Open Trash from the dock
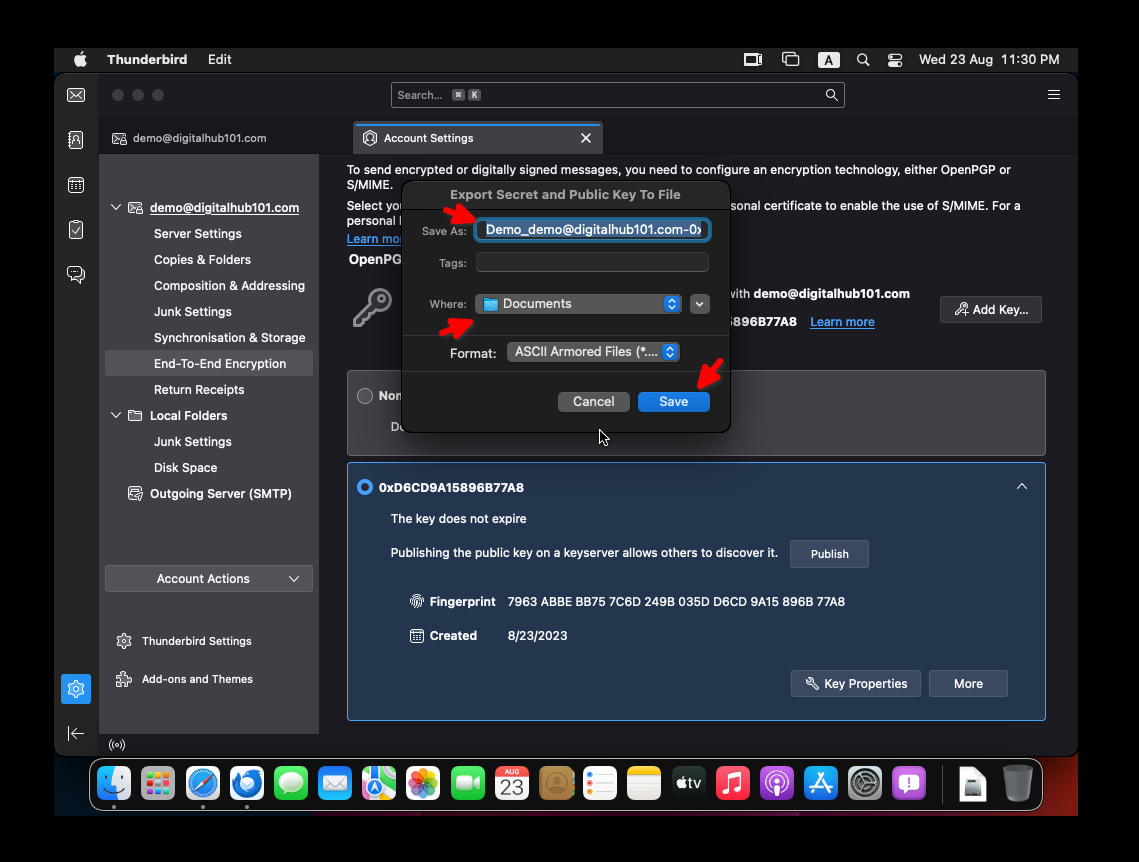 (x=1018, y=784)
